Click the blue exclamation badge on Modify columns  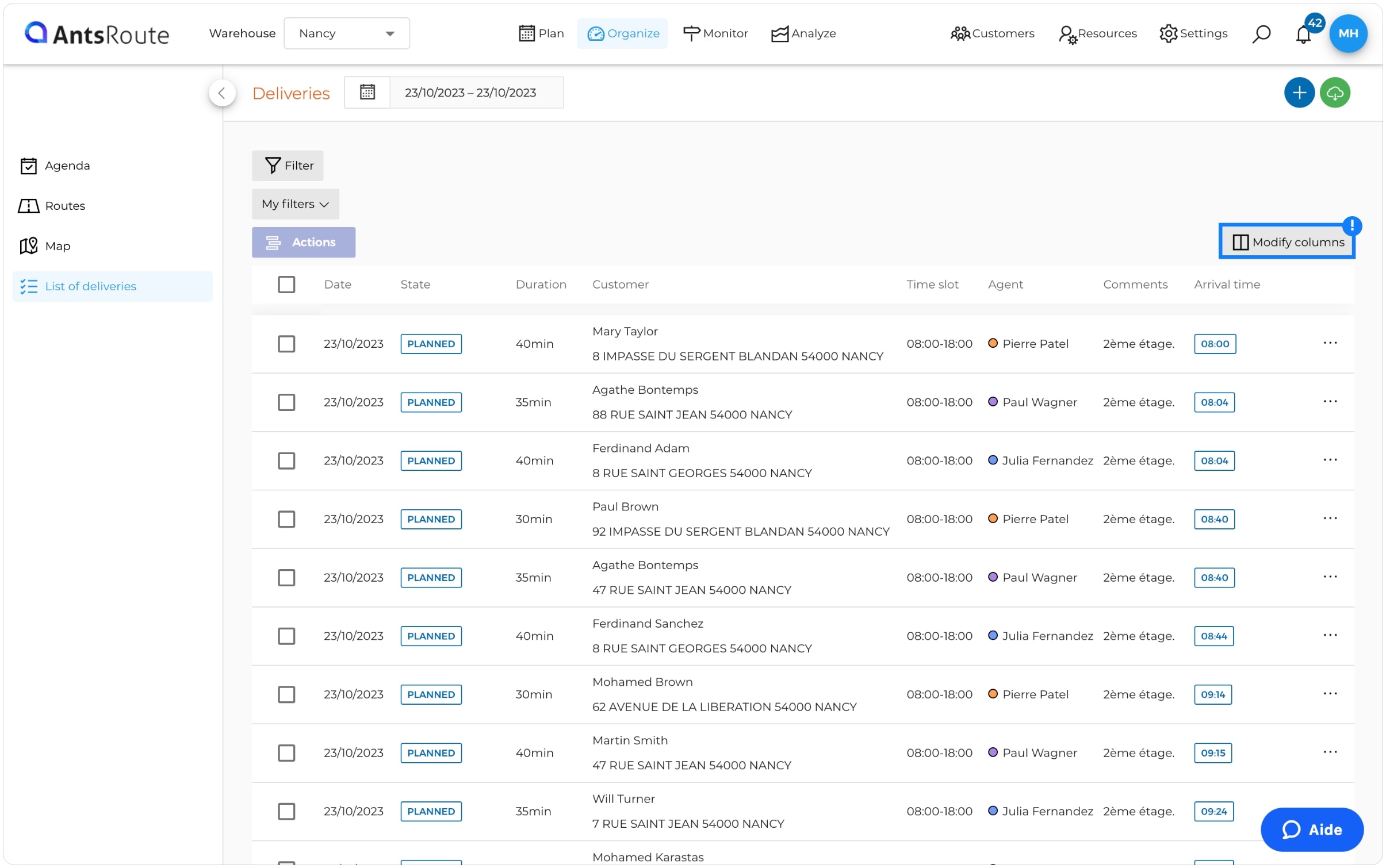1351,225
